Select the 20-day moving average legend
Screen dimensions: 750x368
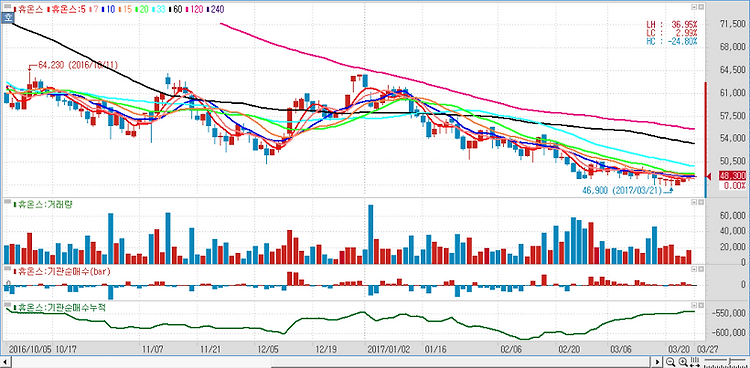point(142,9)
